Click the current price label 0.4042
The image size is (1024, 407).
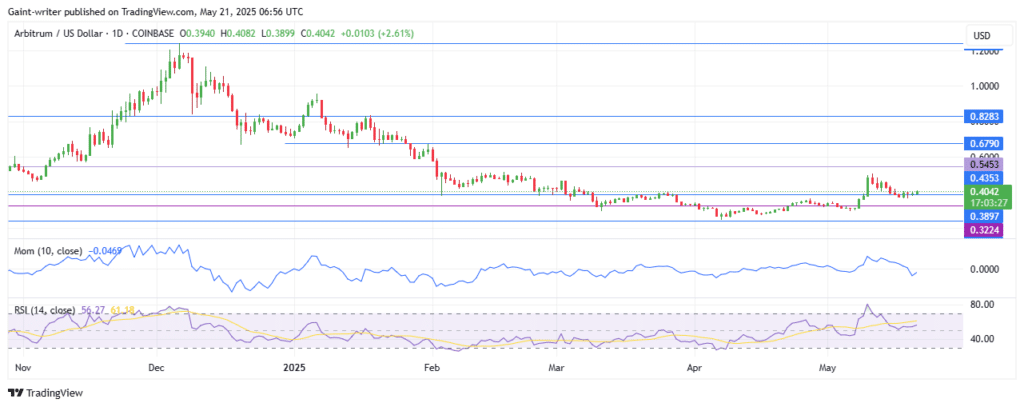[x=987, y=191]
